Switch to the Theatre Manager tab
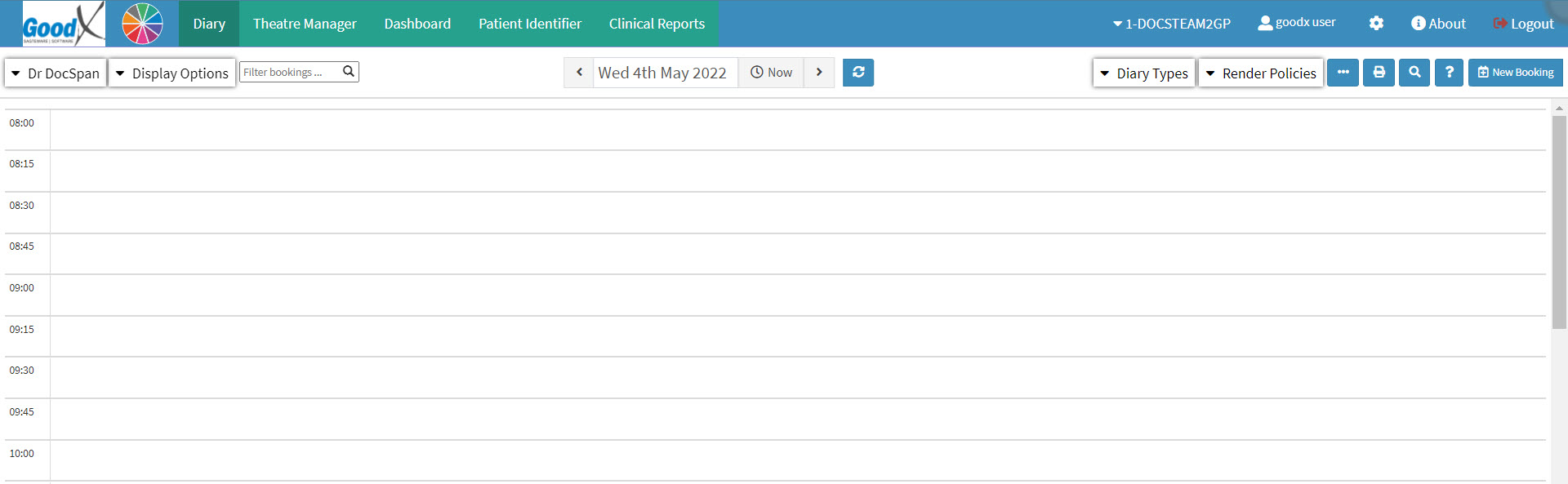 coord(305,24)
